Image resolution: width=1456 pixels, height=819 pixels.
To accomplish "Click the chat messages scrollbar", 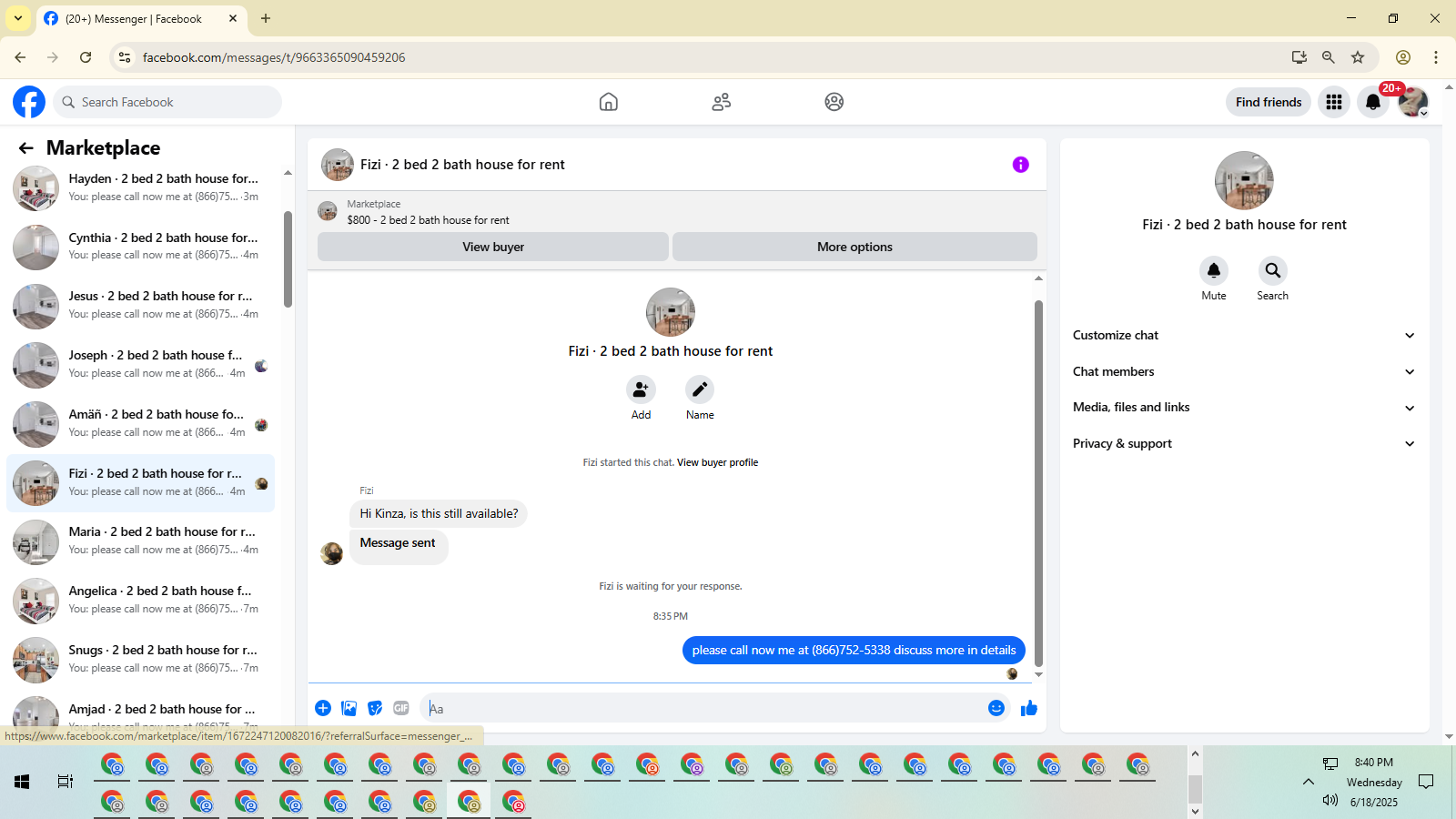I will (x=1038, y=483).
